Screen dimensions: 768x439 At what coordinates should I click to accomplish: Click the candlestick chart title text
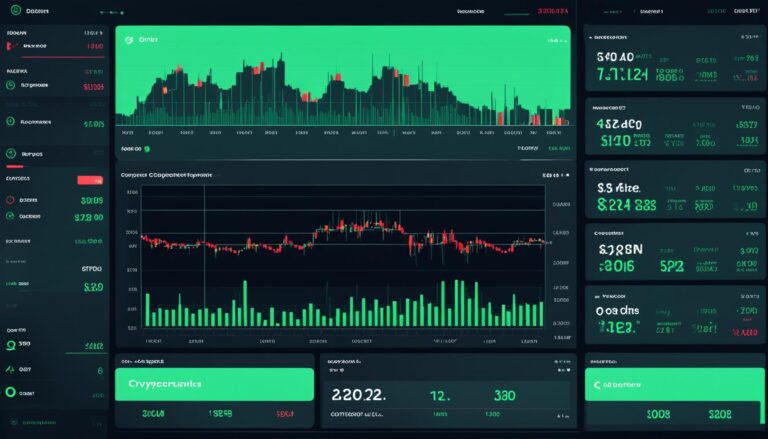pyautogui.click(x=167, y=175)
